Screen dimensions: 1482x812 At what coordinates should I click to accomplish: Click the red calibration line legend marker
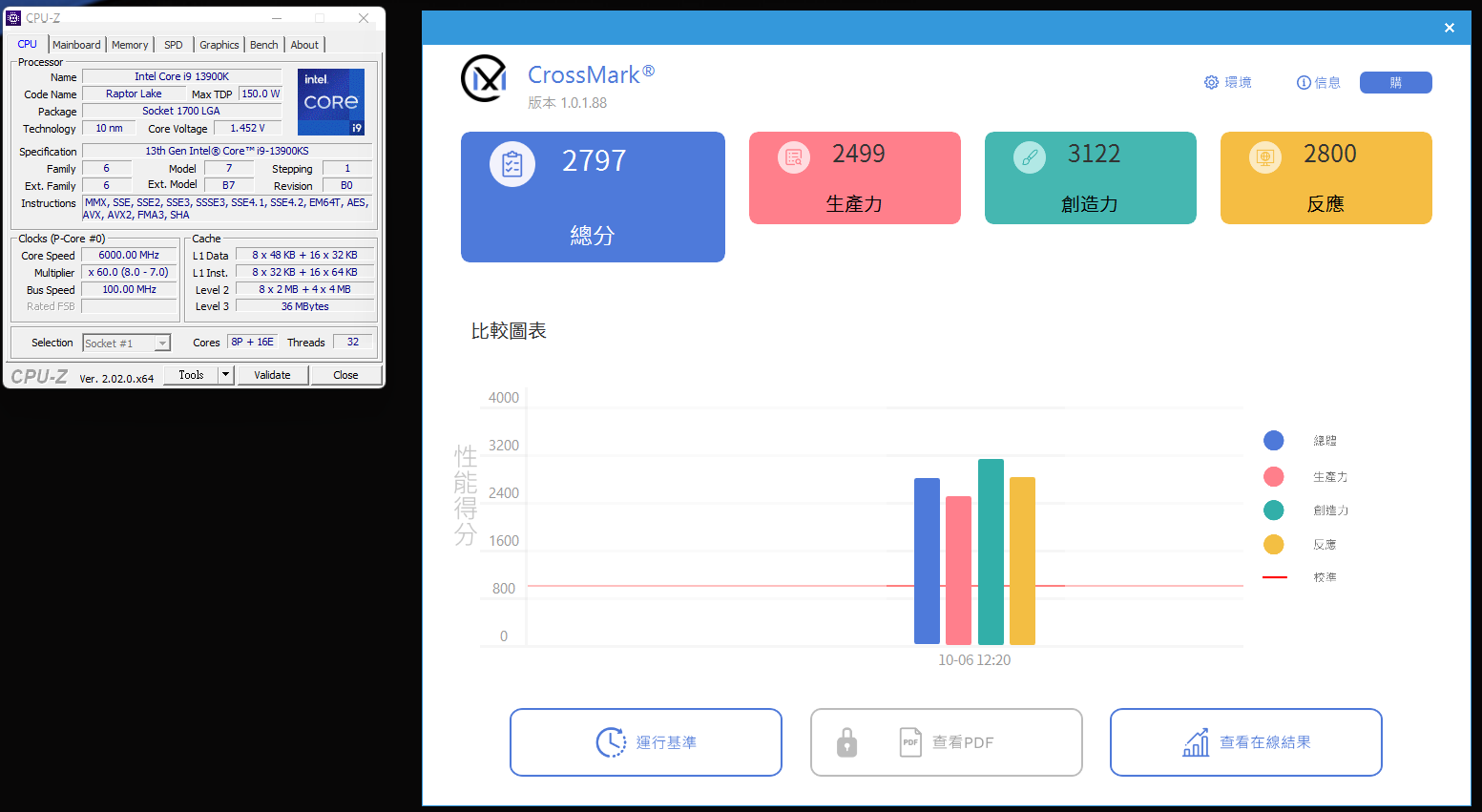click(x=1275, y=577)
